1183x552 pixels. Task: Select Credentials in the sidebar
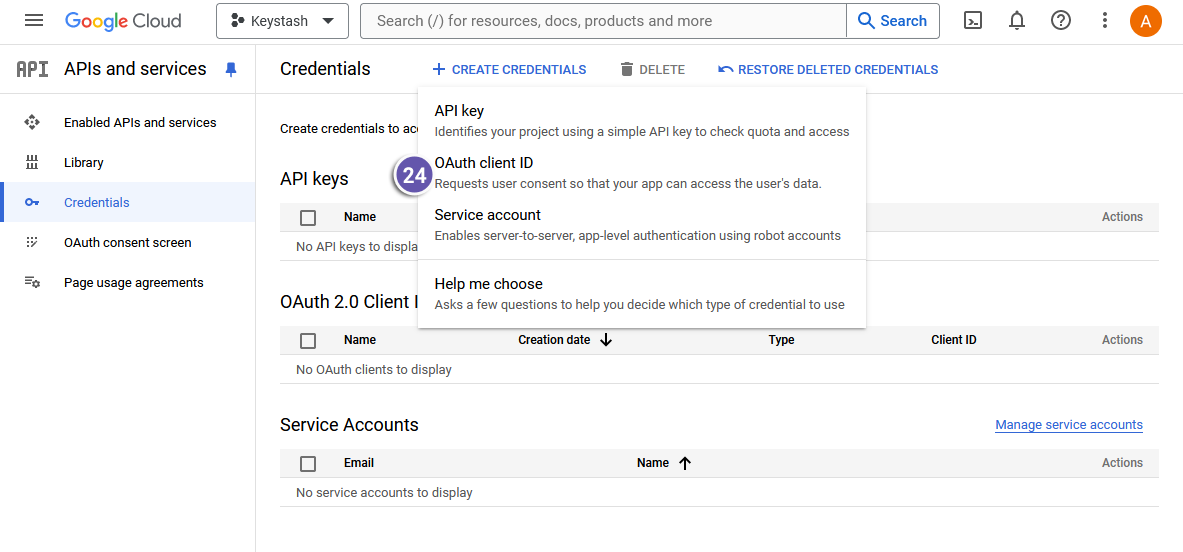pos(128,202)
